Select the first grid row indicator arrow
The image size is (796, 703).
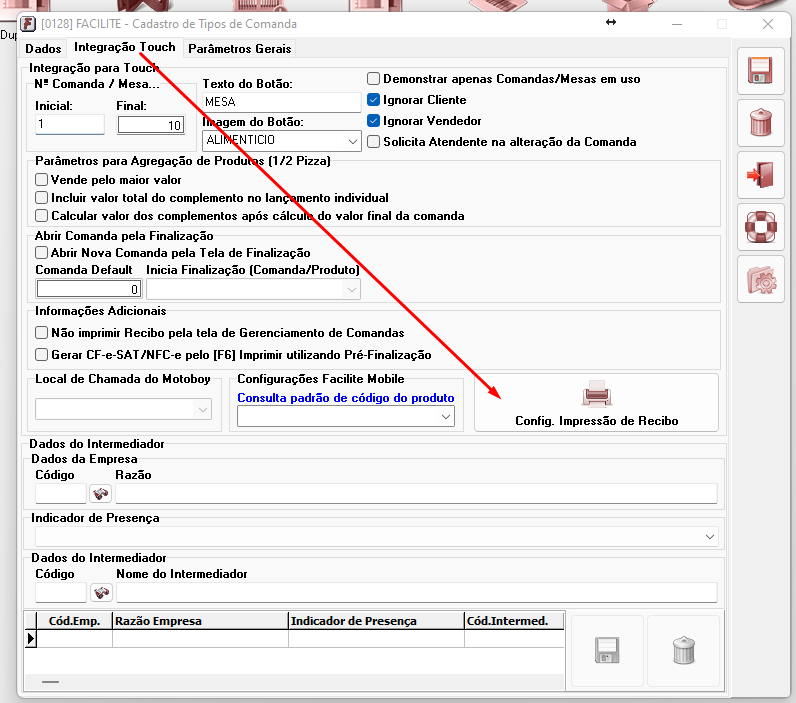pyautogui.click(x=30, y=639)
